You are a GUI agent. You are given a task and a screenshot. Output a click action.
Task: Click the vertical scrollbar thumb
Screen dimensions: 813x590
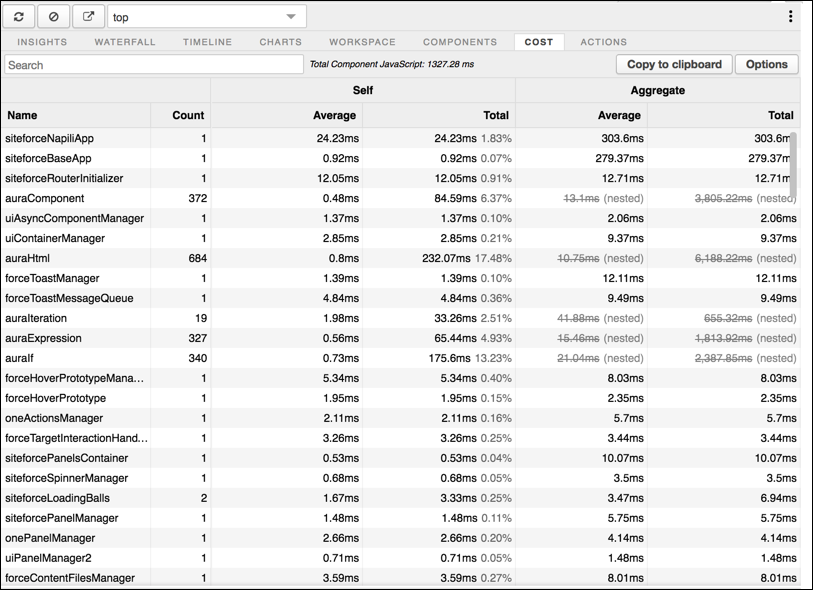(793, 165)
